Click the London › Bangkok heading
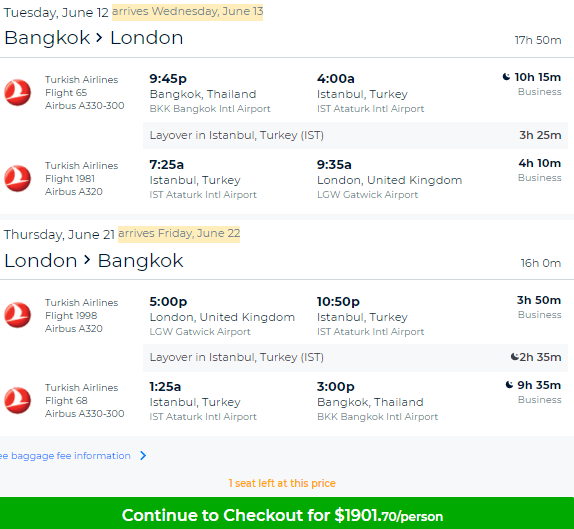This screenshot has height=529, width=574. point(94,260)
